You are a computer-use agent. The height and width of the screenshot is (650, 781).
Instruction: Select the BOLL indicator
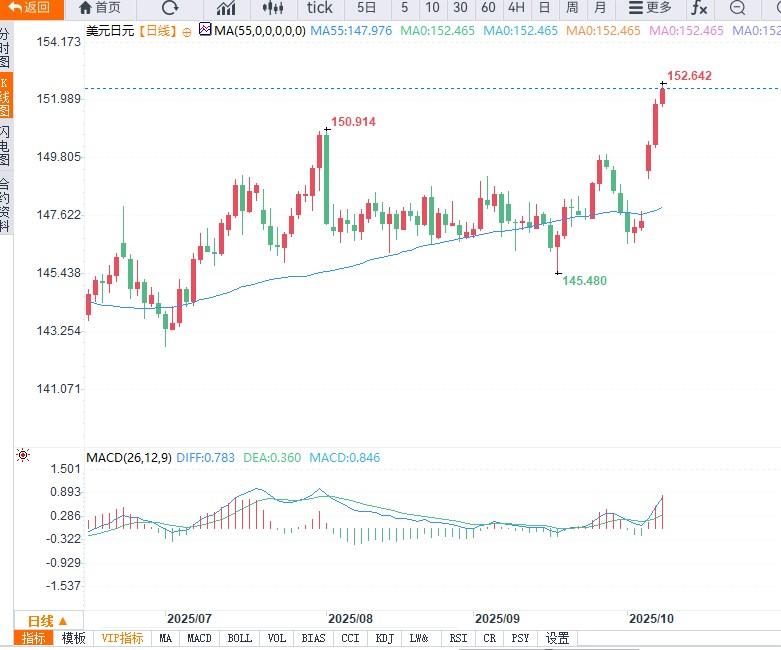[x=240, y=638]
